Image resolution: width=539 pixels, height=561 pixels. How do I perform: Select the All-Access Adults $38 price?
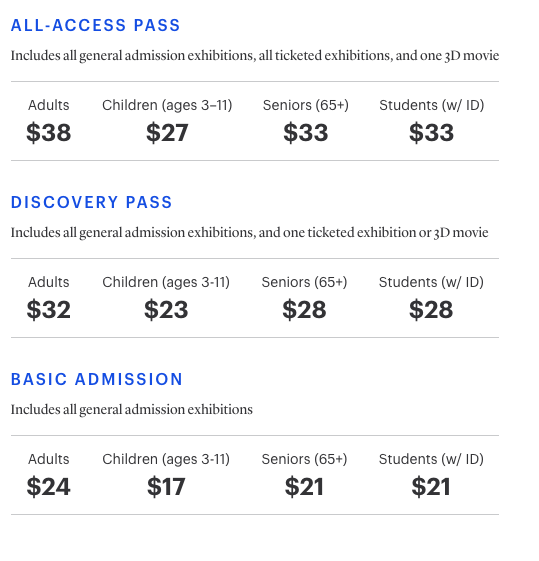pyautogui.click(x=49, y=133)
